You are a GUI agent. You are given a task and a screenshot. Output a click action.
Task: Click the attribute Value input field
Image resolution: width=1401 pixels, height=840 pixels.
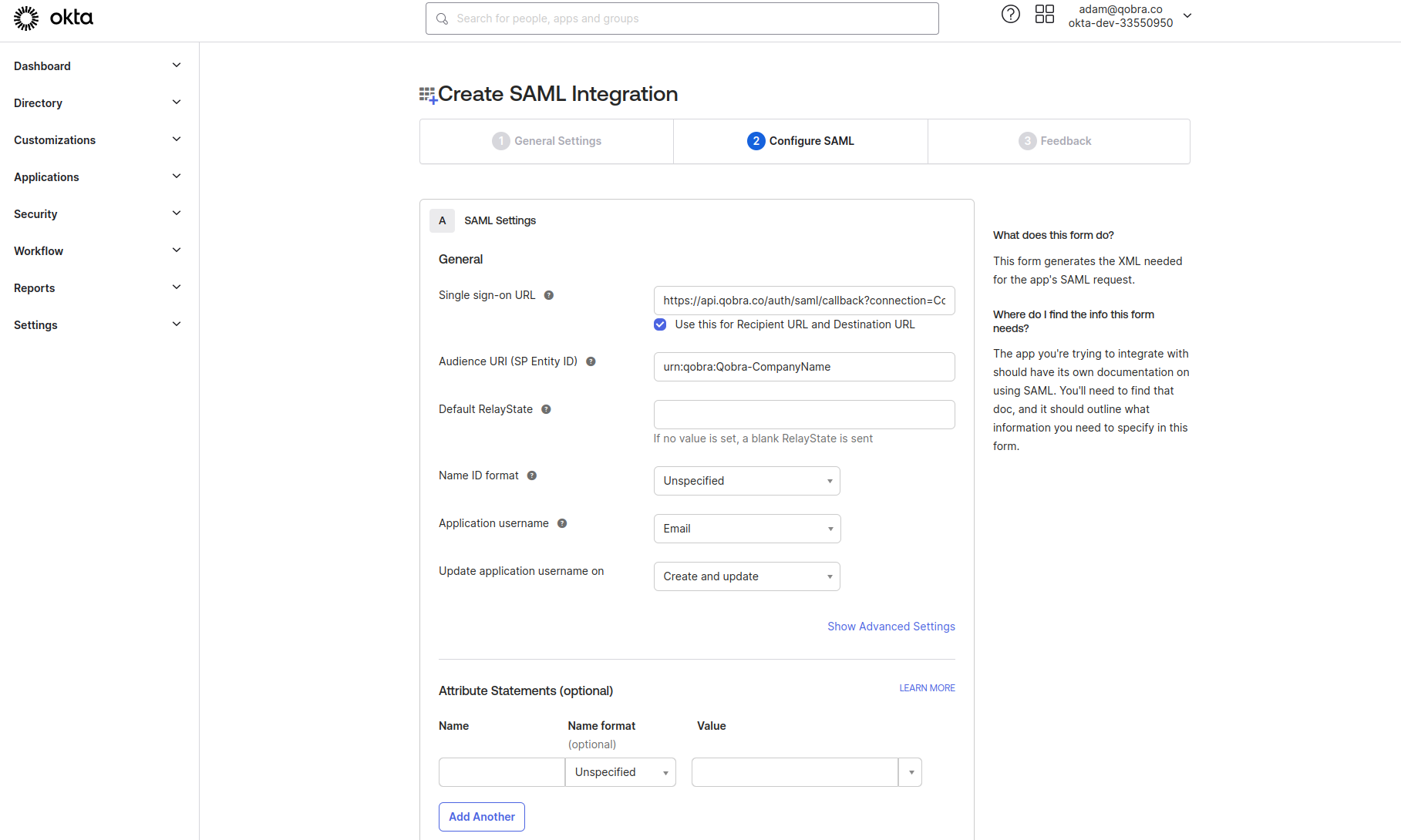795,772
